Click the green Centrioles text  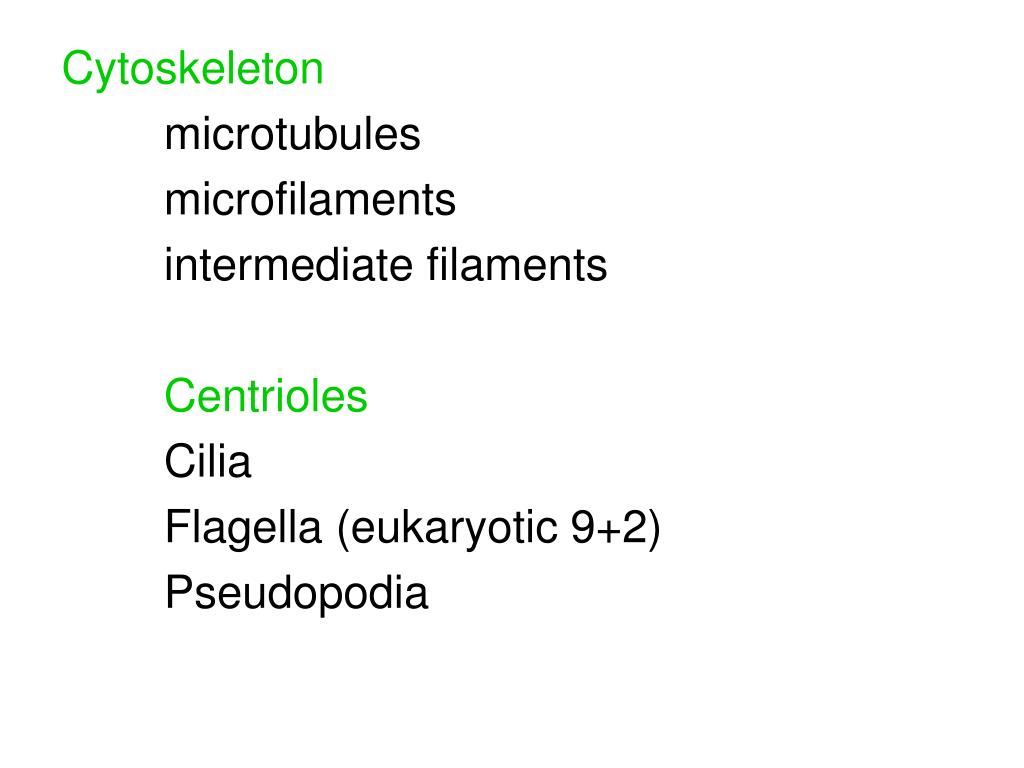pos(266,397)
